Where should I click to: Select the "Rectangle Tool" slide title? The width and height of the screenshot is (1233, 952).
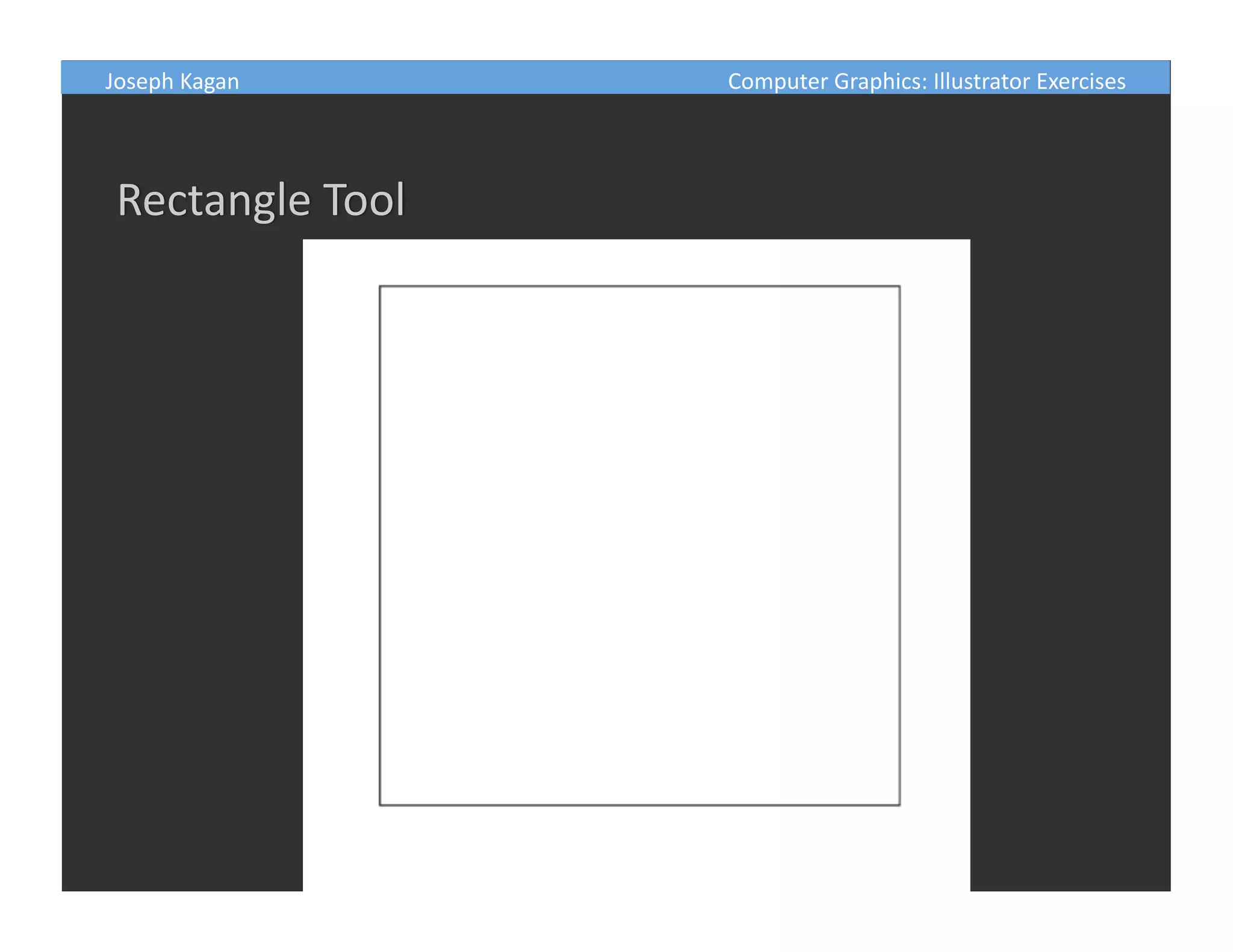click(261, 200)
